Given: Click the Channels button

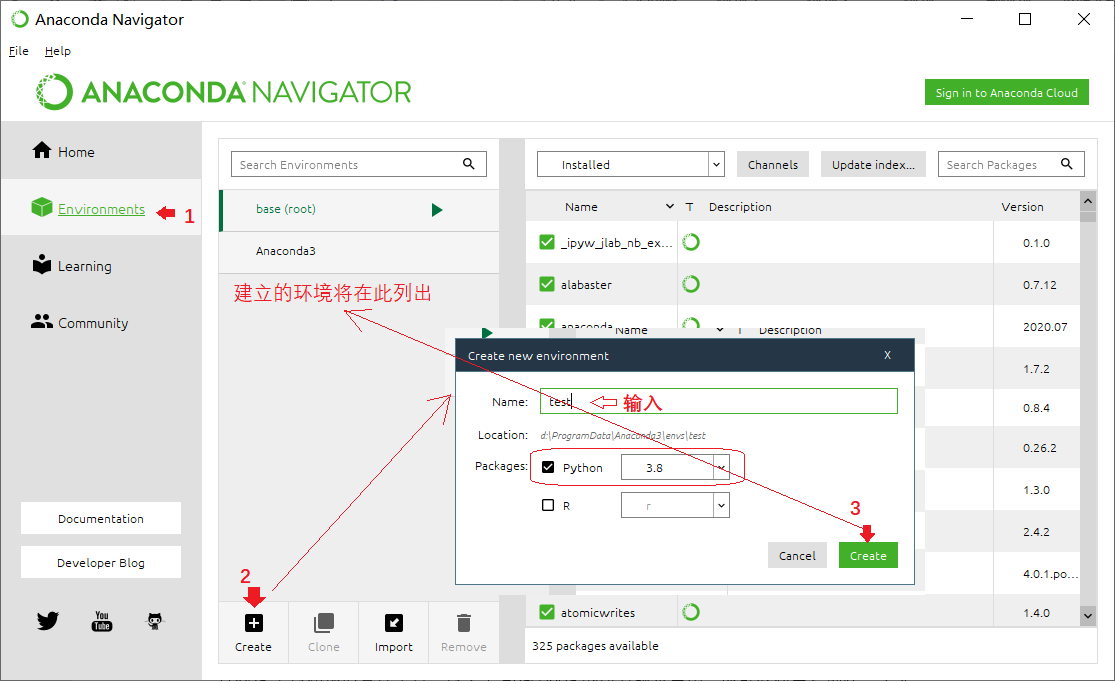Looking at the screenshot, I should tap(772, 164).
